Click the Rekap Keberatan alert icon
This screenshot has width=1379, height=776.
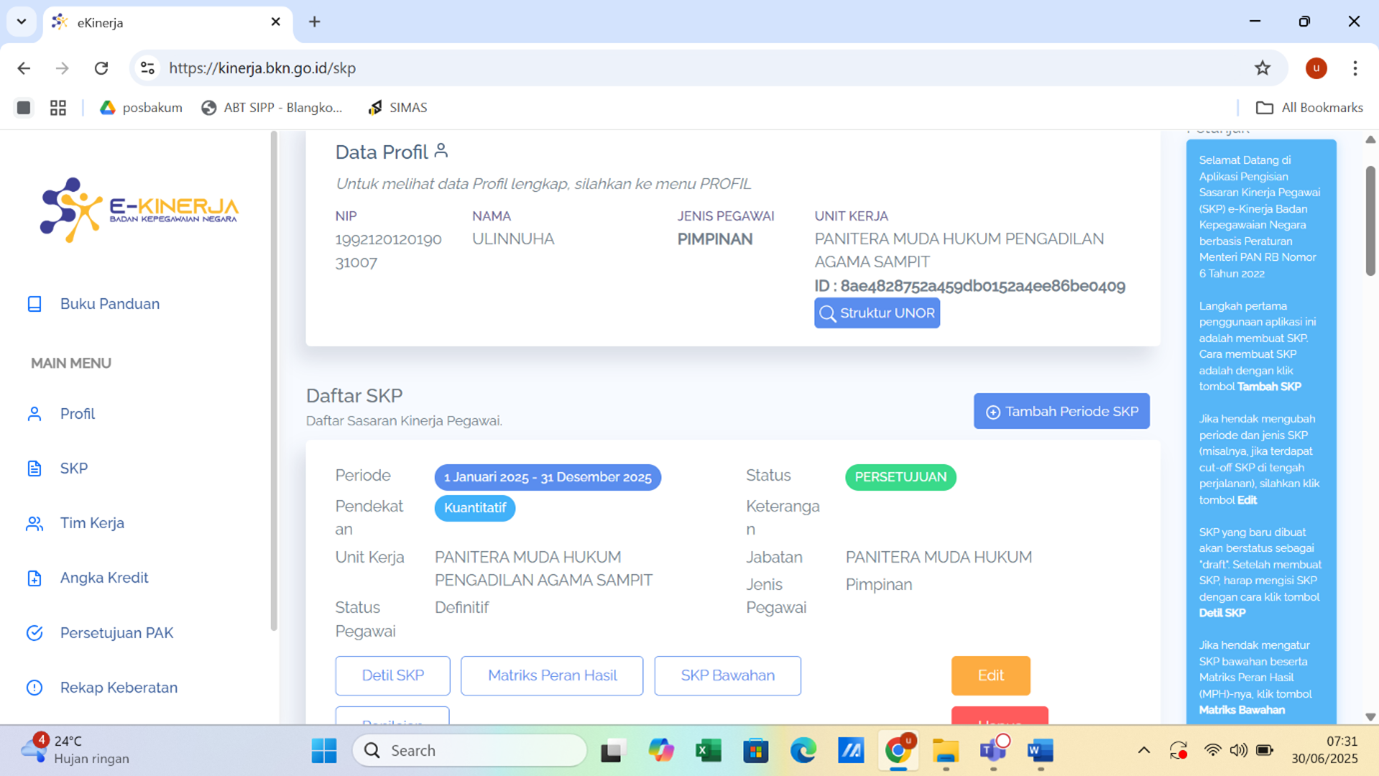pyautogui.click(x=35, y=688)
